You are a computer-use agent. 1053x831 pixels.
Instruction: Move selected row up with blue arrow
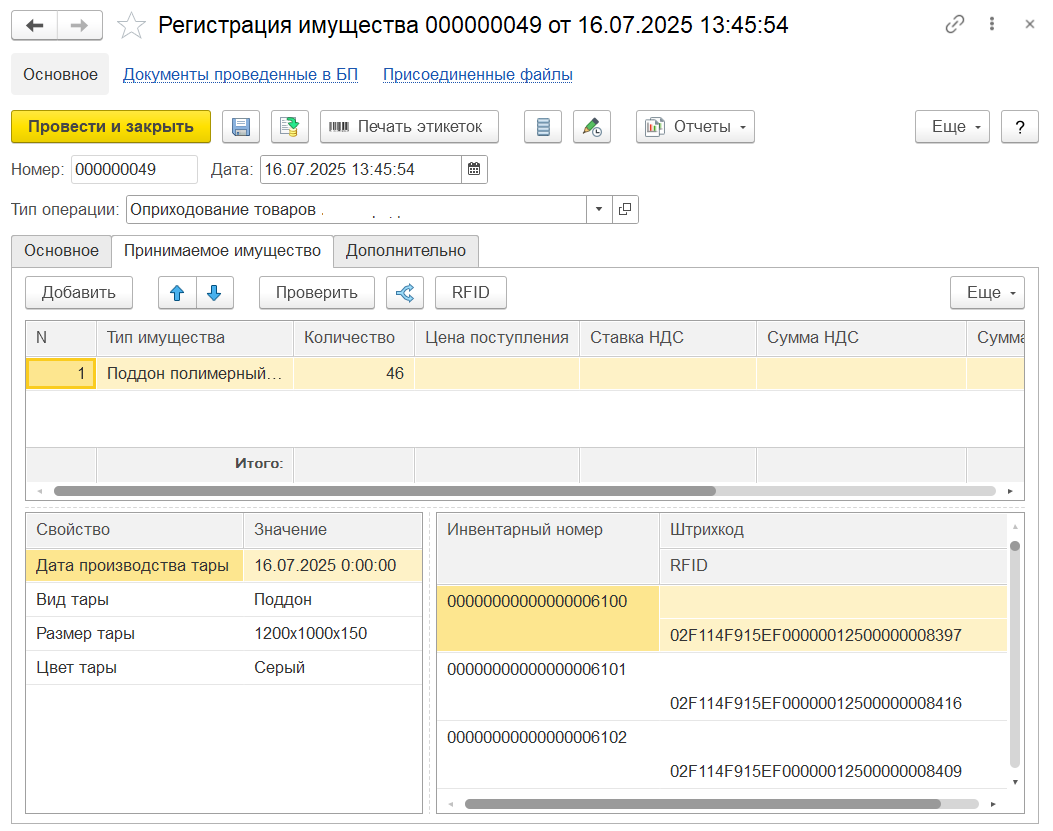coord(177,292)
